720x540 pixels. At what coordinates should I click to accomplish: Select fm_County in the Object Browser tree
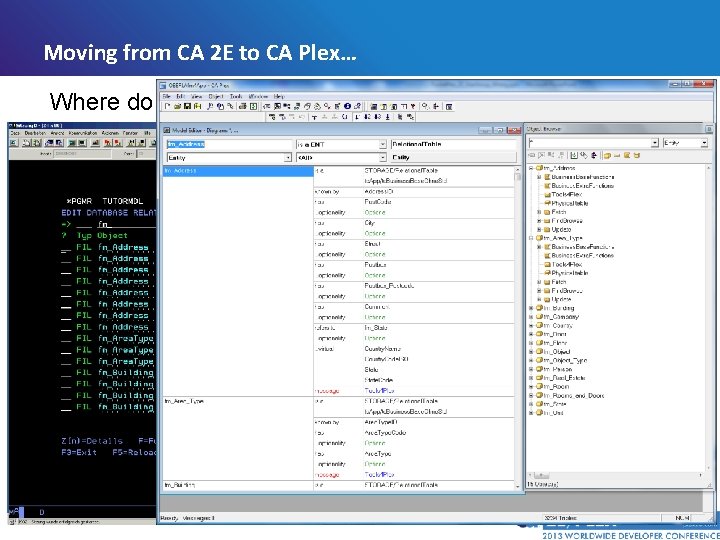pos(558,326)
